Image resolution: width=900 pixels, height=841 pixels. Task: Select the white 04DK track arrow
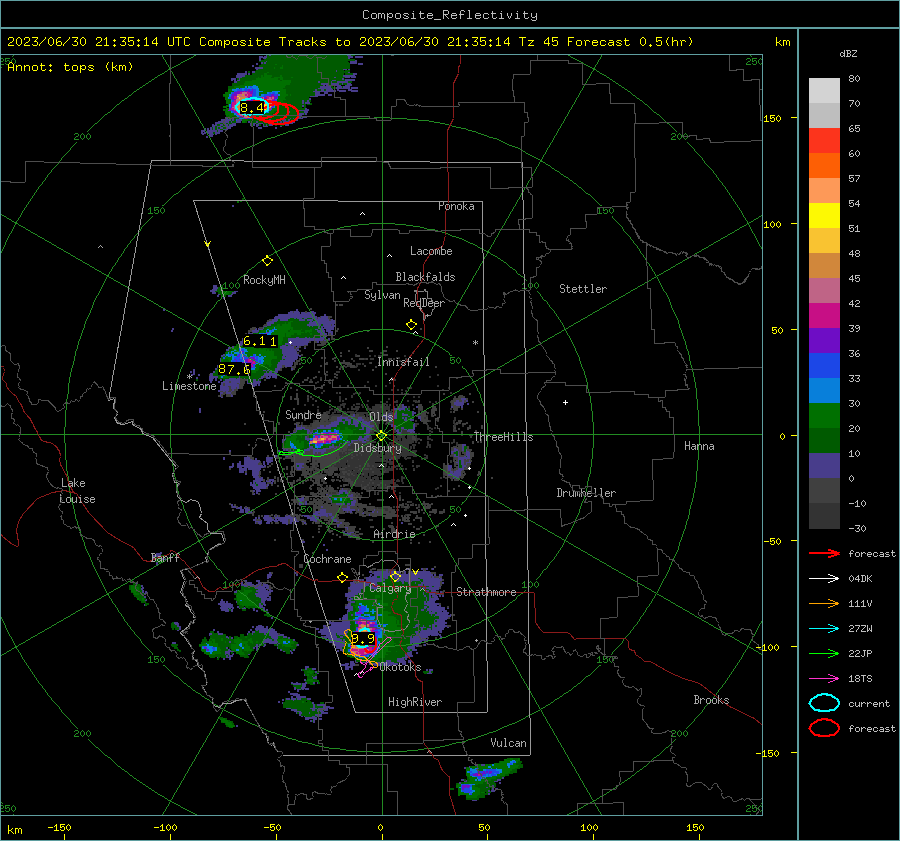point(824,578)
